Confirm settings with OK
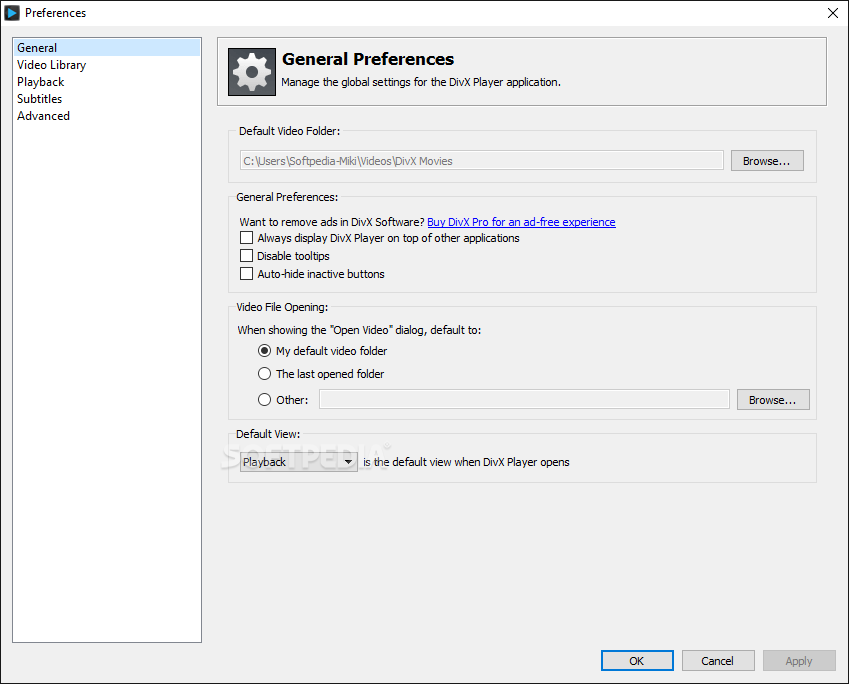Screen dimensions: 849x684 click(637, 661)
